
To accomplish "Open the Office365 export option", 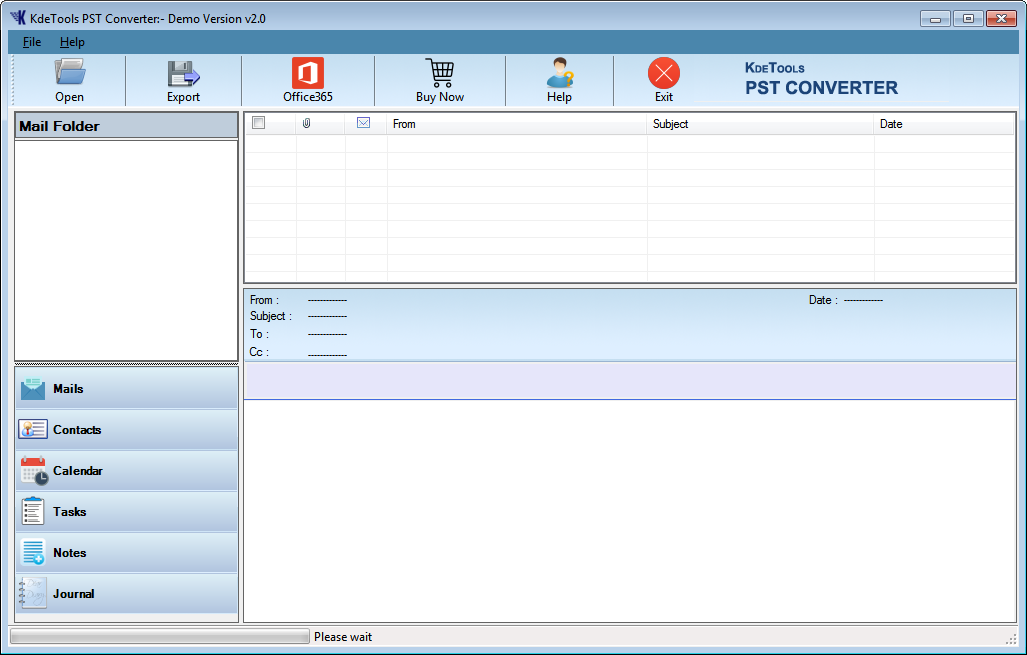I will [x=308, y=73].
